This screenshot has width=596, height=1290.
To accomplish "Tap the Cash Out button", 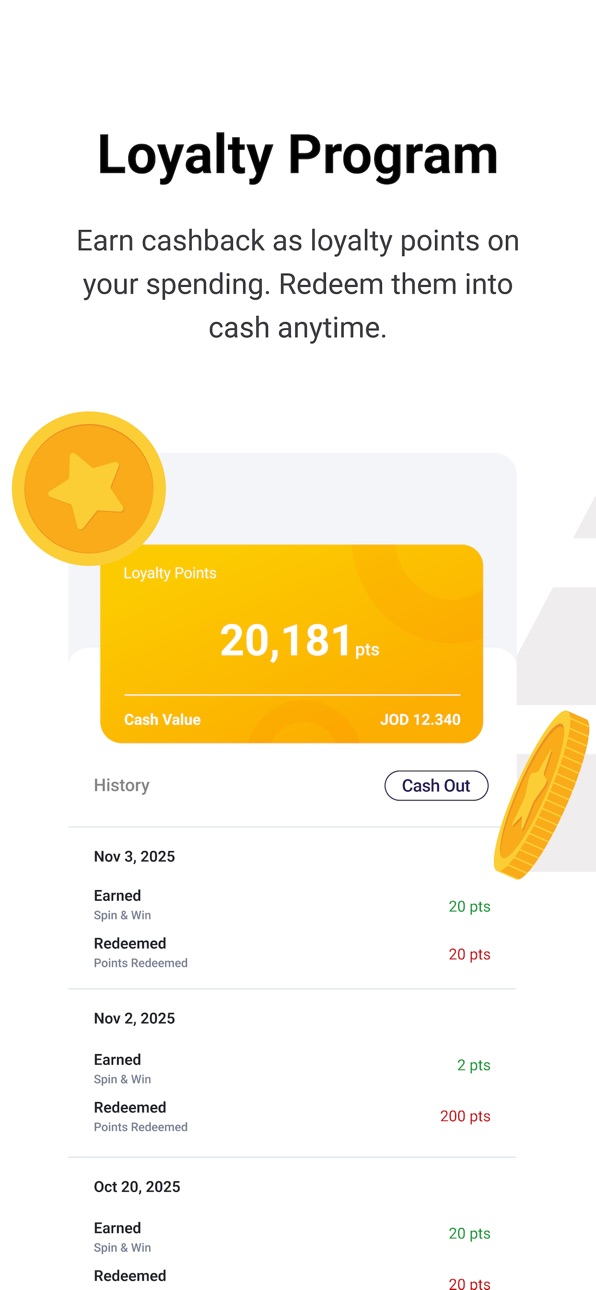I will (x=436, y=786).
